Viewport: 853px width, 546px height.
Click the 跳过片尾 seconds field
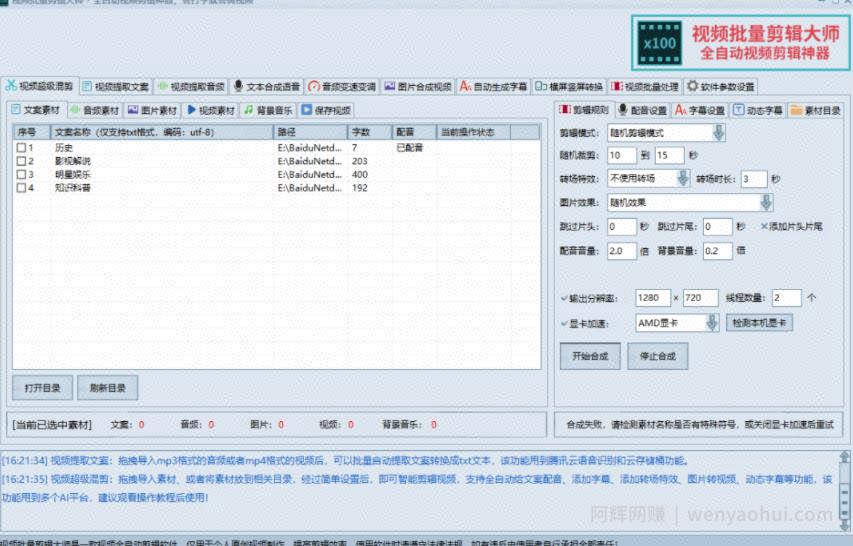(x=718, y=226)
